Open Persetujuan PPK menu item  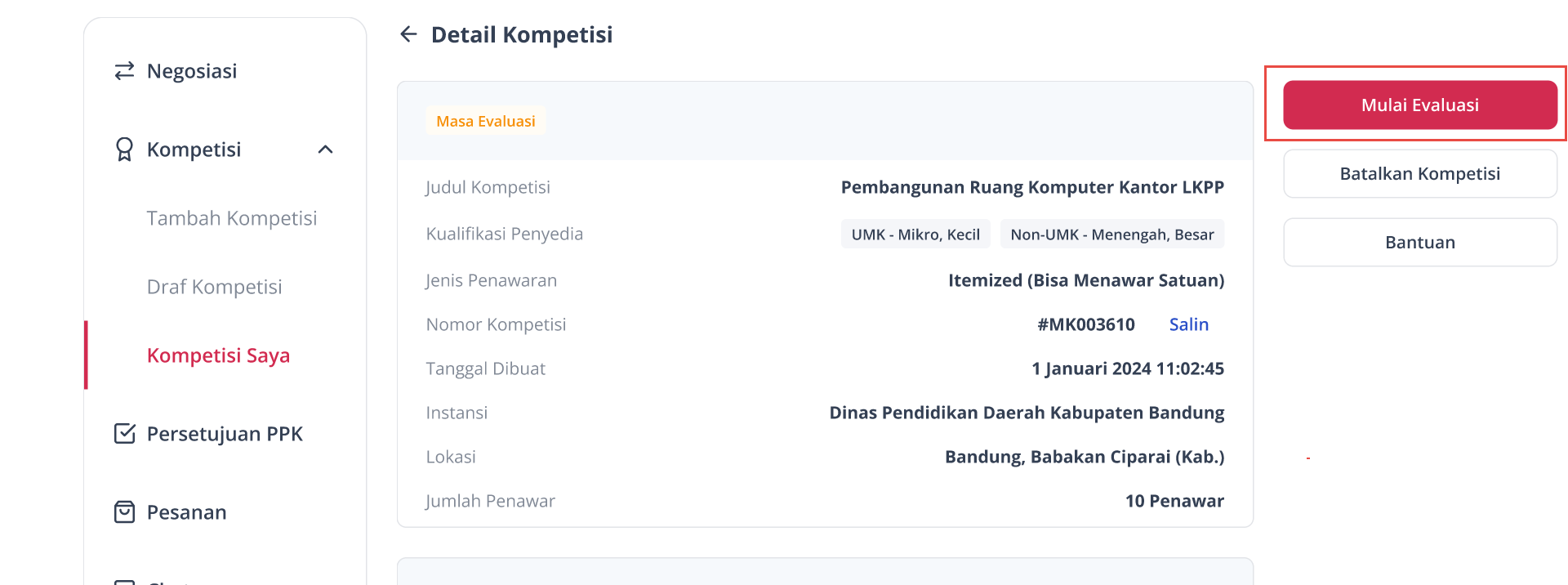225,434
